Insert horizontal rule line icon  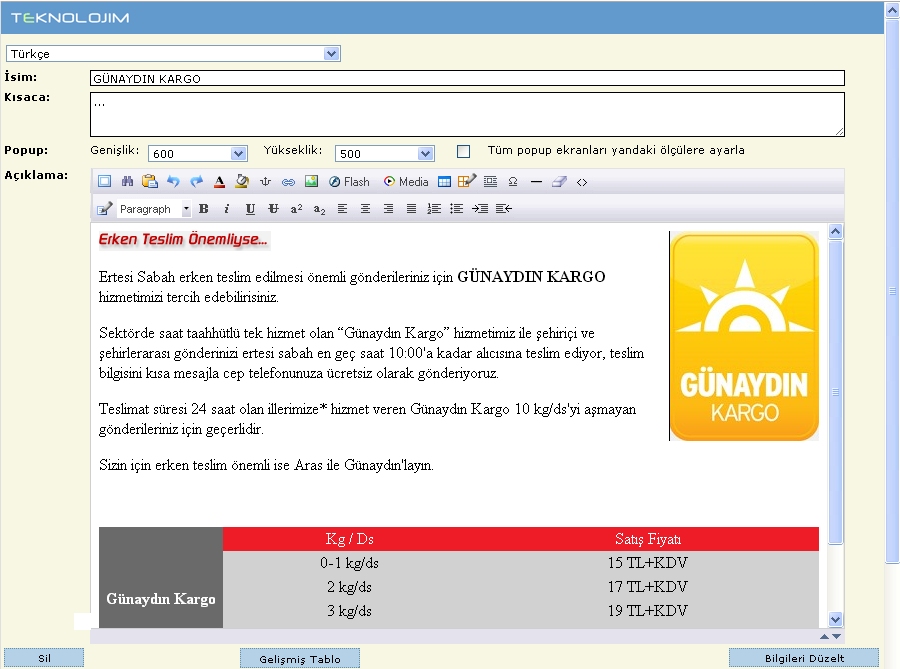[536, 182]
